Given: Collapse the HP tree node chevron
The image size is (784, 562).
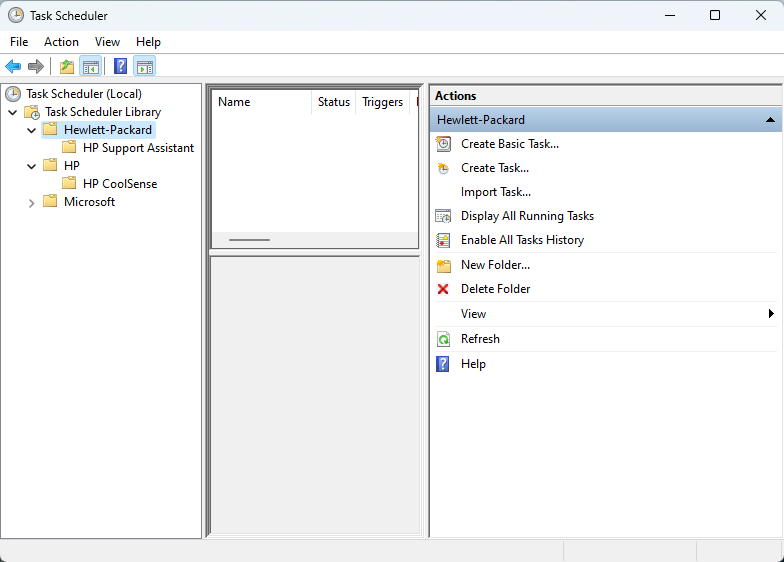Looking at the screenshot, I should (x=32, y=166).
